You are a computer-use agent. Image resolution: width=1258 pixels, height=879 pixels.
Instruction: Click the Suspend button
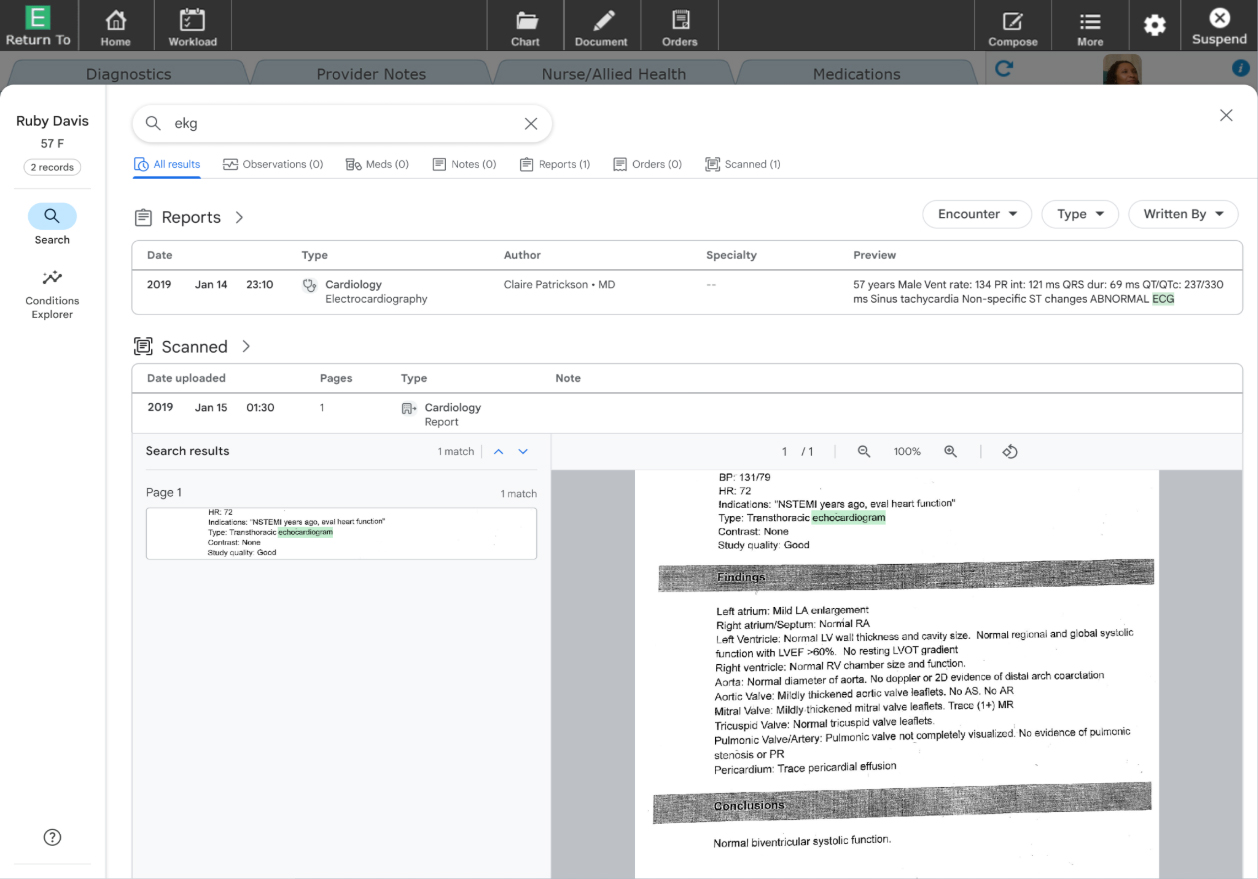click(1219, 26)
